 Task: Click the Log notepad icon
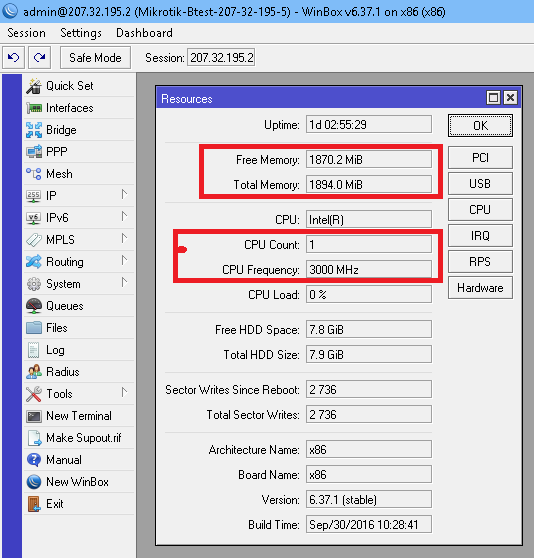34,350
